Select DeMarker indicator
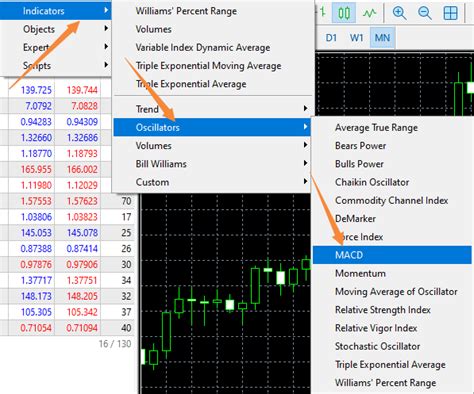474x394 pixels. [392, 219]
